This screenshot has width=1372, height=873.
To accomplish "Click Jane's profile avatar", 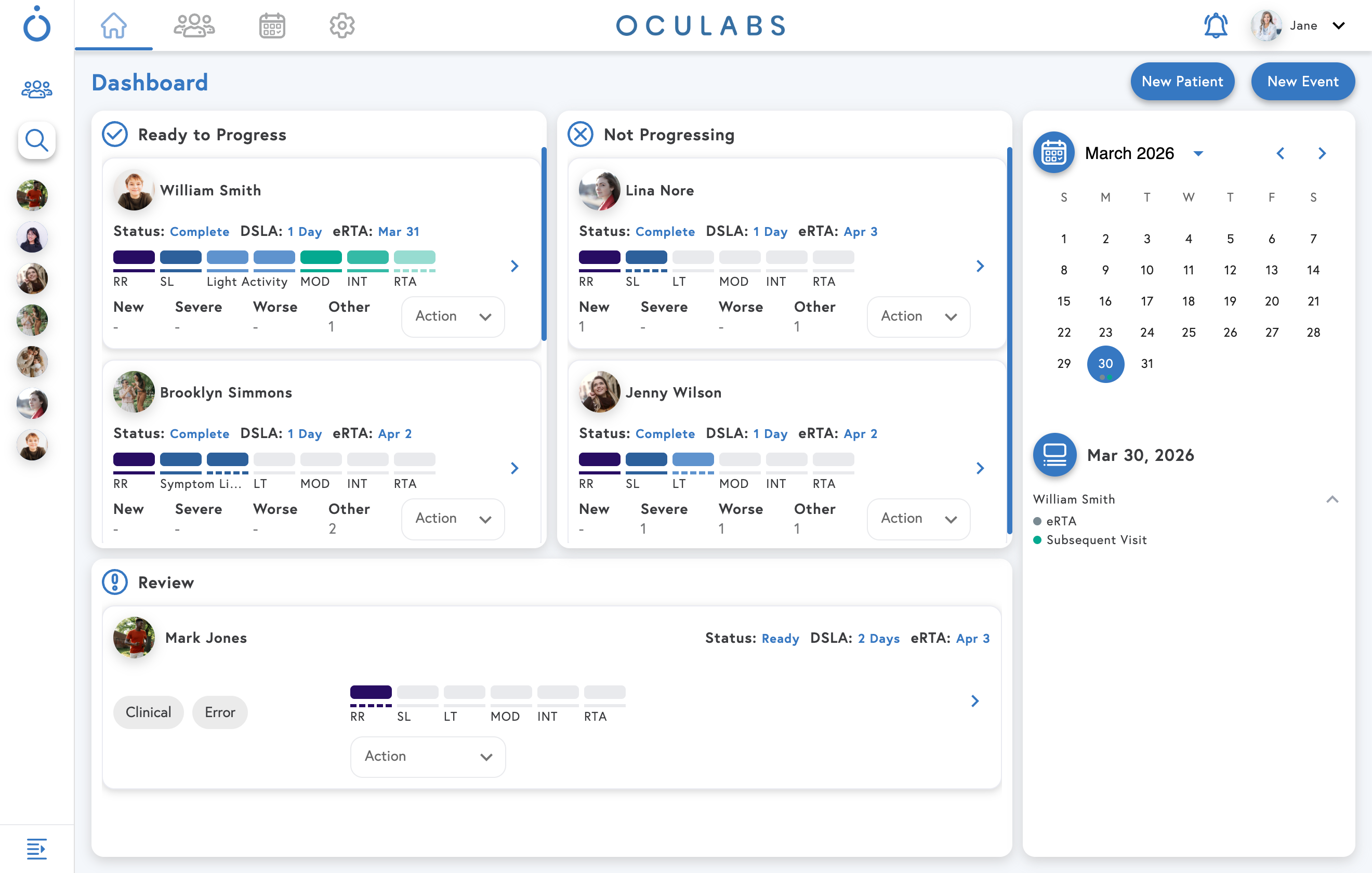I will click(1265, 25).
